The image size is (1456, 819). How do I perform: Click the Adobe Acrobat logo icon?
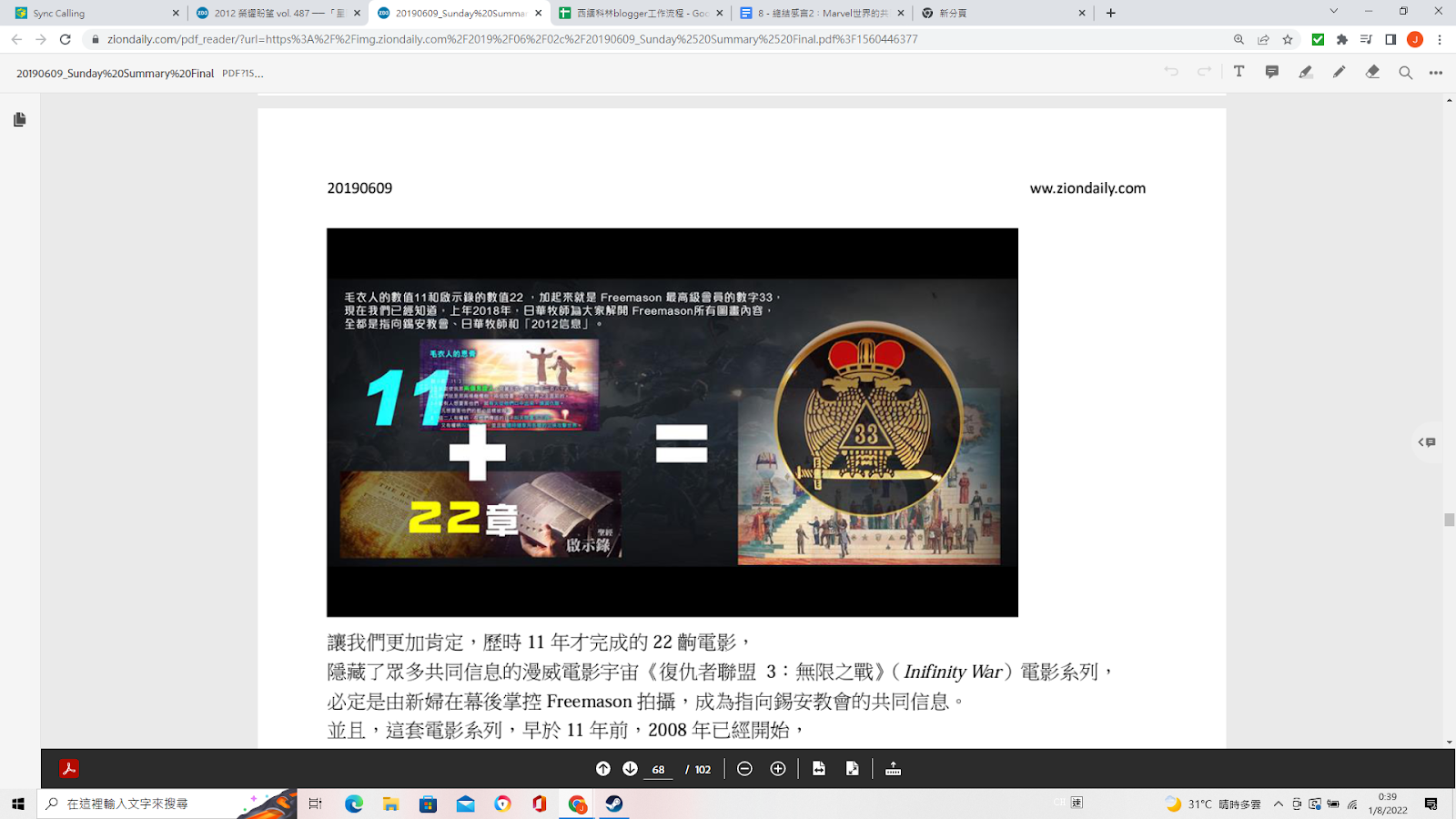[69, 769]
